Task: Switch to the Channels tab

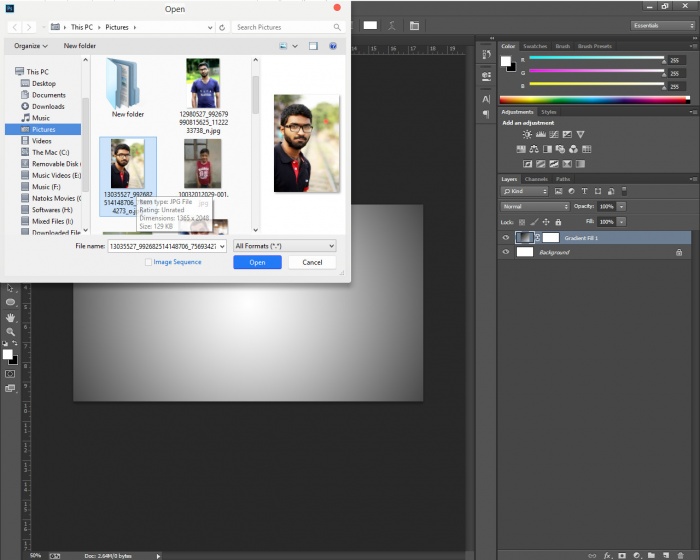Action: pos(536,179)
